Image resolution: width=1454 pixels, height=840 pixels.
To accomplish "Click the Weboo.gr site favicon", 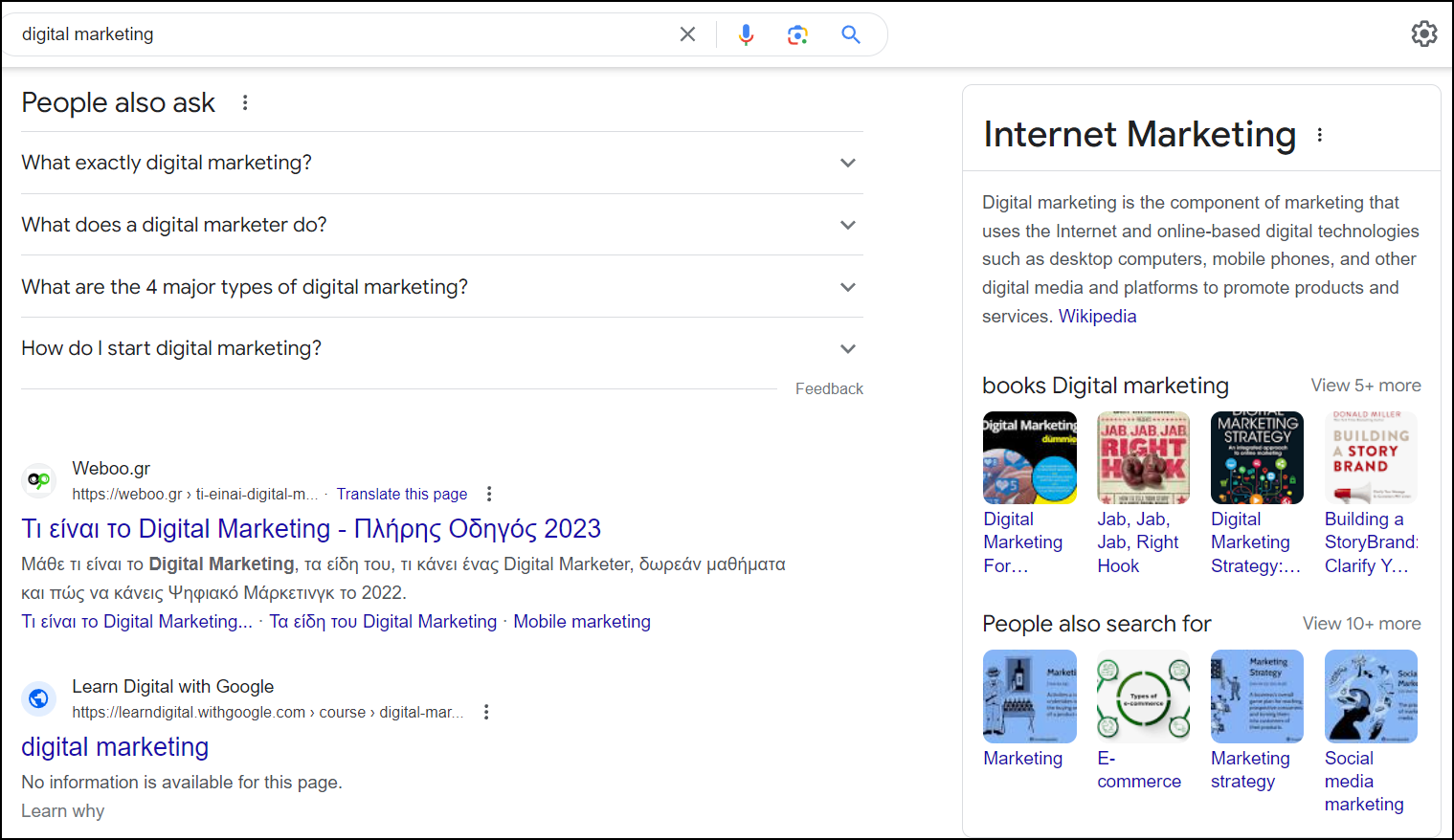I will 39,480.
